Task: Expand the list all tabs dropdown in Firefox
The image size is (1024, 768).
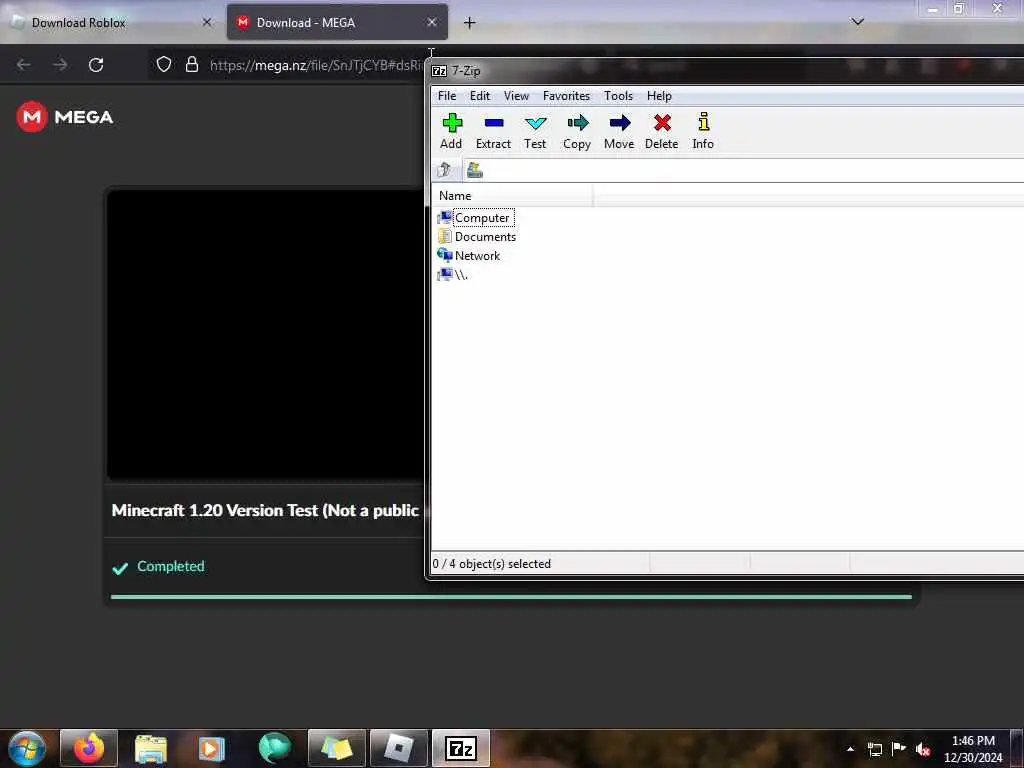Action: (x=858, y=22)
